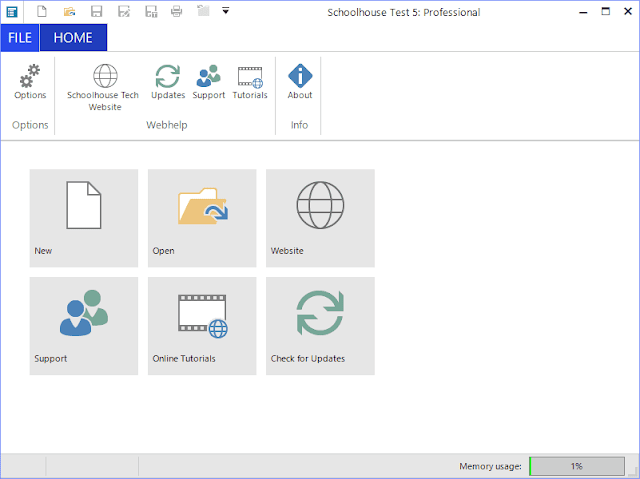This screenshot has height=479, width=640.
Task: Click the Open tile
Action: [x=202, y=218]
